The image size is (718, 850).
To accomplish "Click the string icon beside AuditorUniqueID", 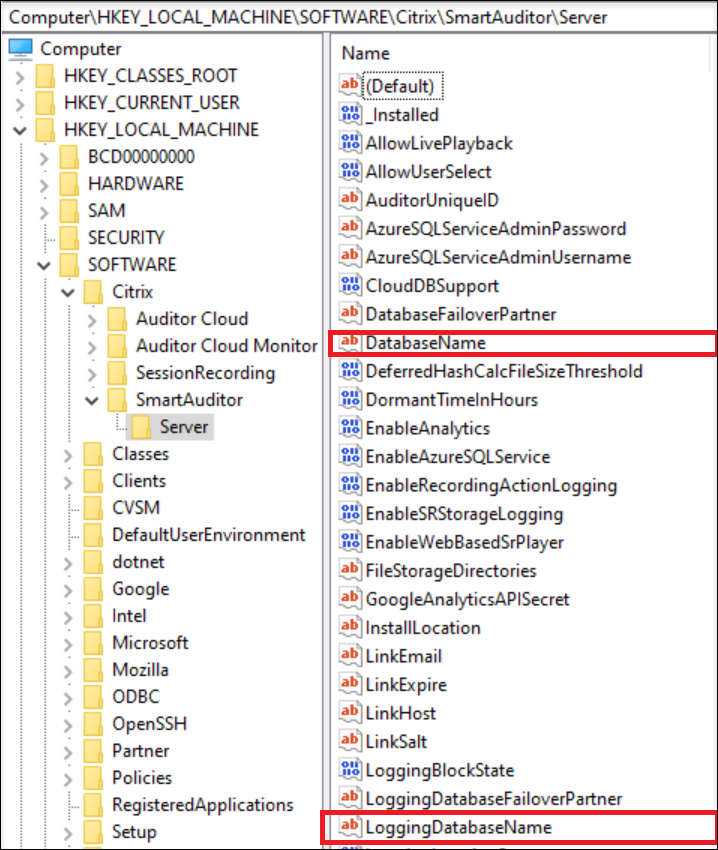I will point(350,199).
